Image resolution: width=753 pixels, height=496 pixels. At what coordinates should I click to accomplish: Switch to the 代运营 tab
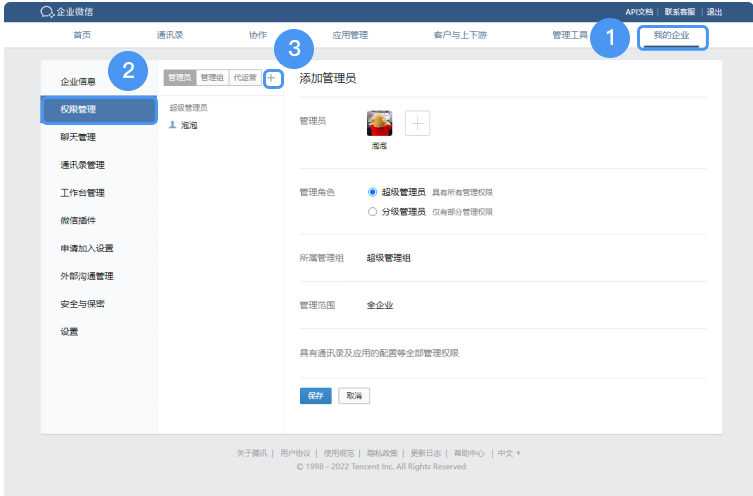(244, 78)
